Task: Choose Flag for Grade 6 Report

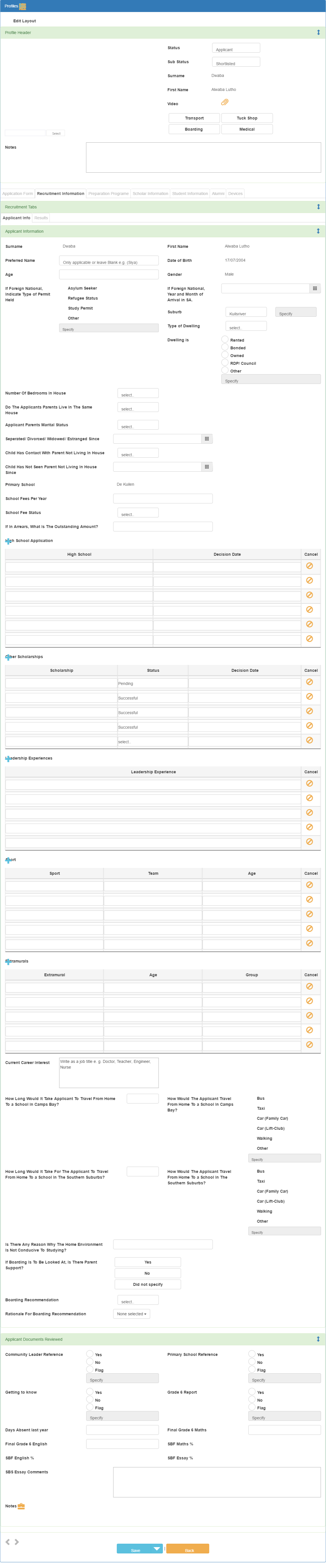Action: (x=252, y=1407)
